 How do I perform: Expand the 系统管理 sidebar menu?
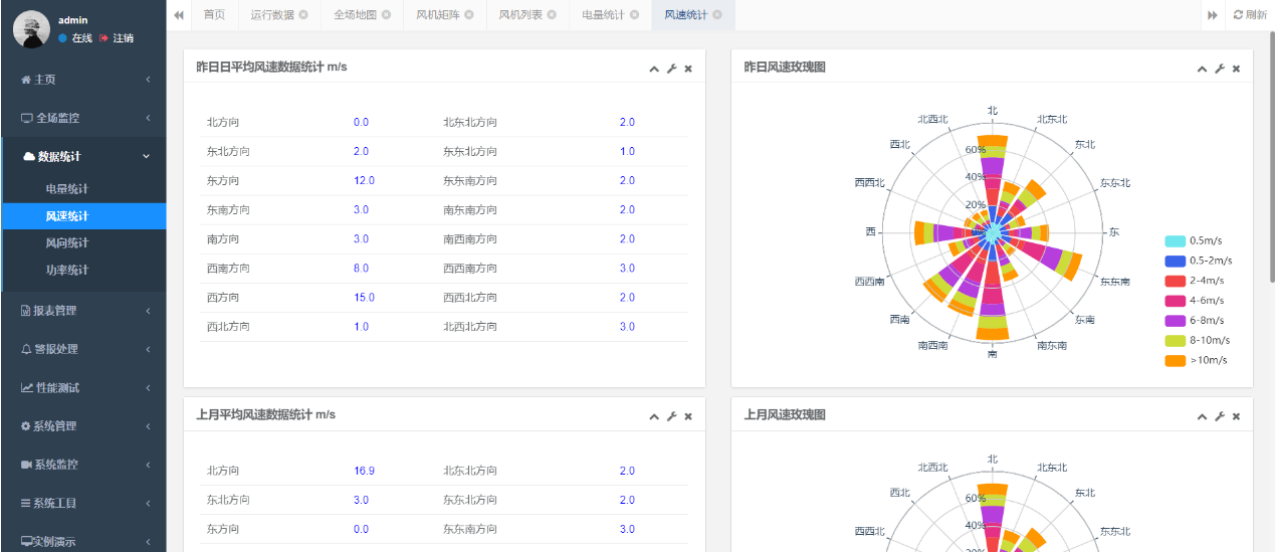coord(83,426)
